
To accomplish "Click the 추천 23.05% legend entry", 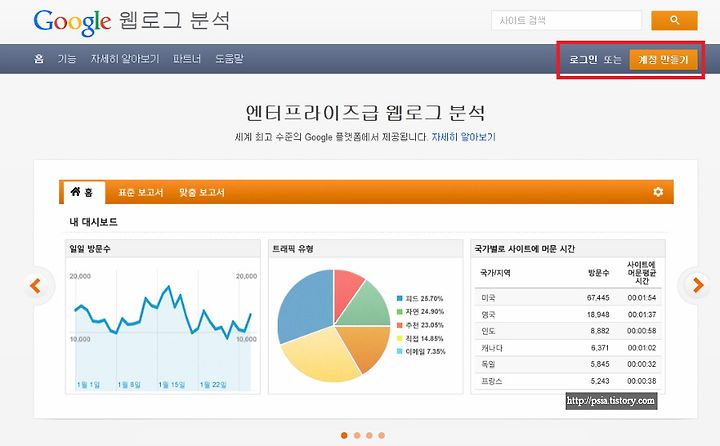I will (420, 325).
